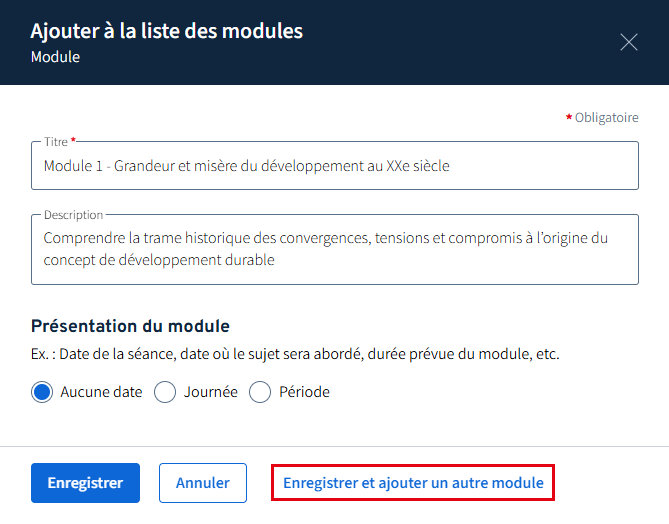Choose the 'Journée' radio circle
Image resolution: width=669 pixels, height=524 pixels.
point(165,392)
